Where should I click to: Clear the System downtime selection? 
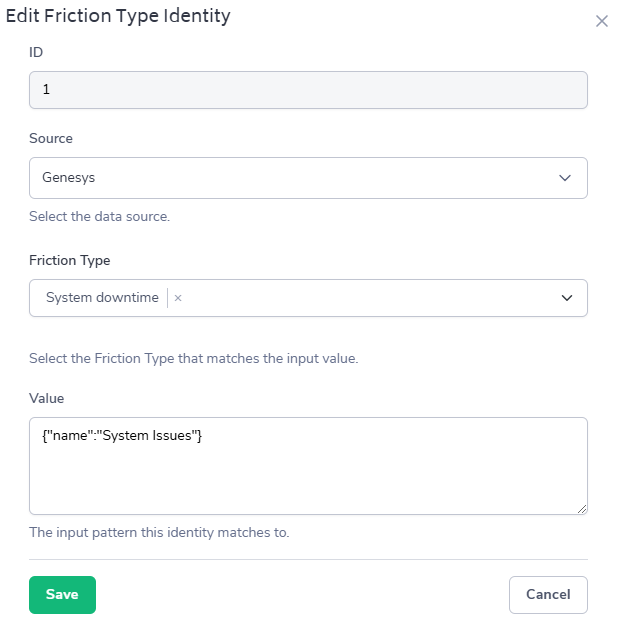tap(178, 298)
